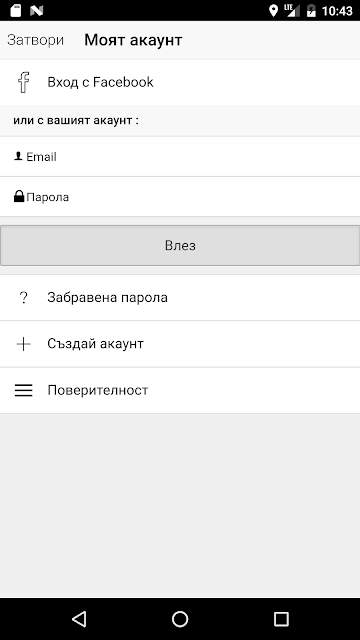Tap the plus icon for account creation
The width and height of the screenshot is (360, 640).
coord(23,344)
